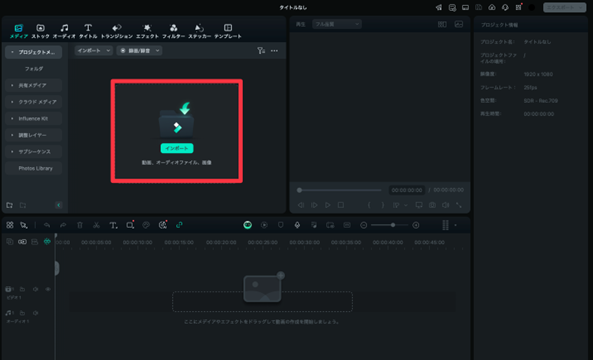Select the crop tool in timeline toolbar
Viewport: 593px width, 360px height.
pos(130,225)
